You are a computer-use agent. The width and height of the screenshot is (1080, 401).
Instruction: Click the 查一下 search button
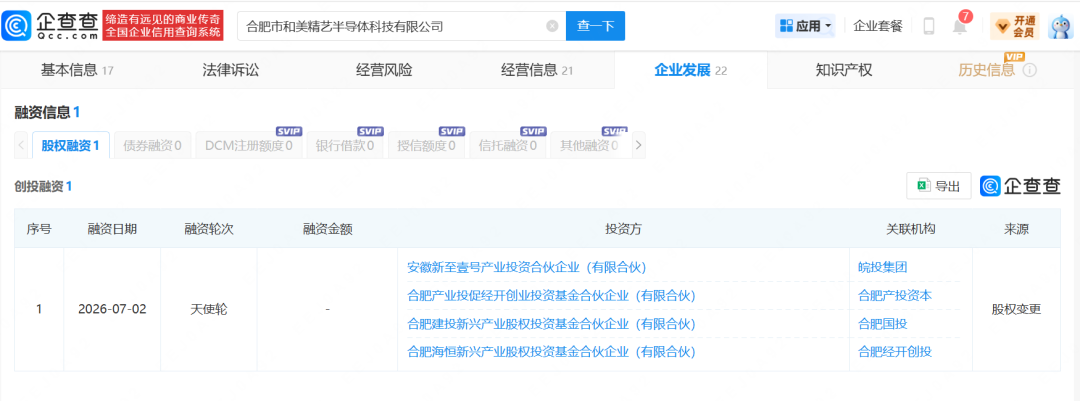click(x=595, y=26)
